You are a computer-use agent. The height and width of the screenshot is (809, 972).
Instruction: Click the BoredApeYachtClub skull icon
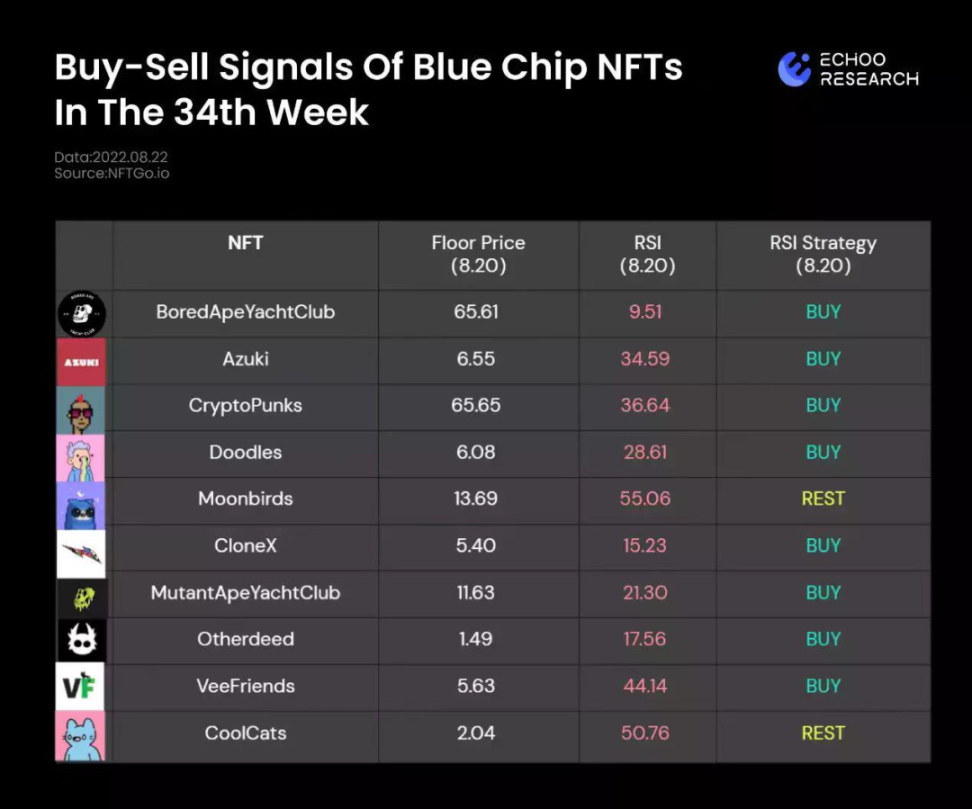pos(81,313)
